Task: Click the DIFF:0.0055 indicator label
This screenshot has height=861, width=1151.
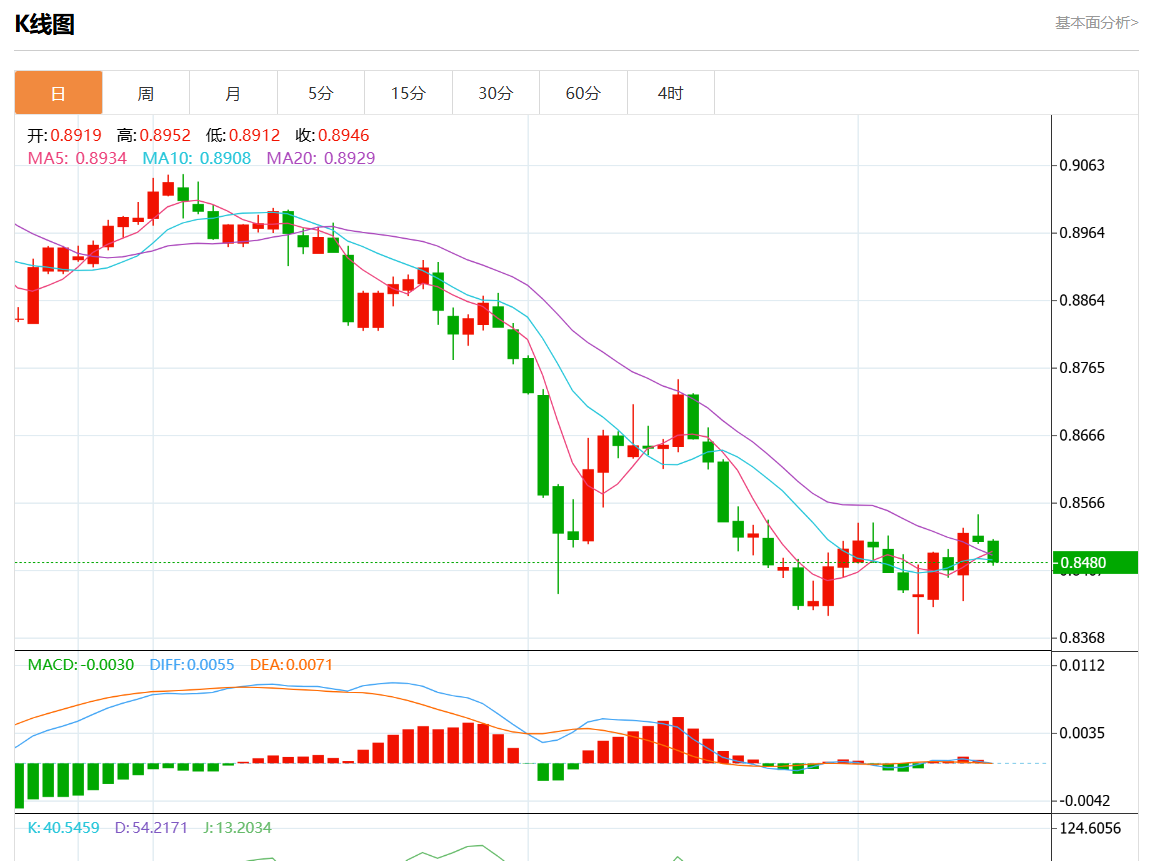Action: coord(192,664)
